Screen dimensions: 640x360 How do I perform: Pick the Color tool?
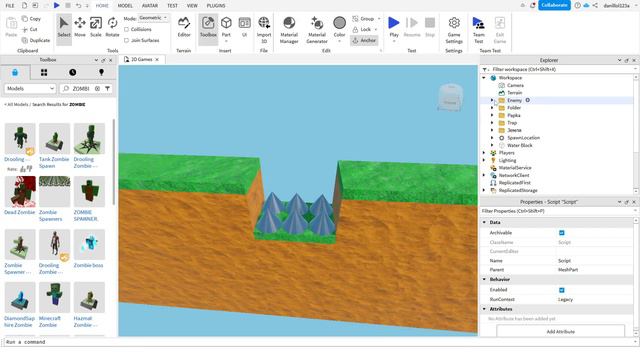[x=339, y=27]
